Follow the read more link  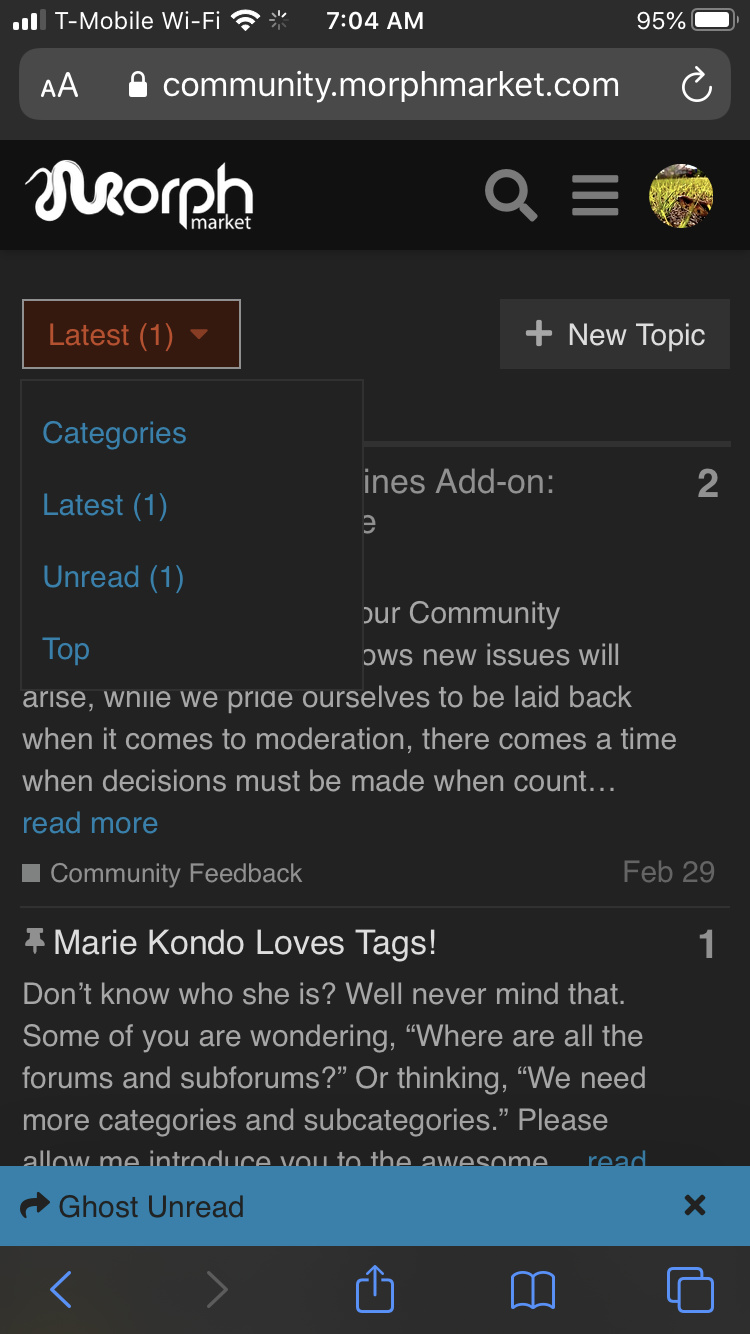tap(90, 823)
